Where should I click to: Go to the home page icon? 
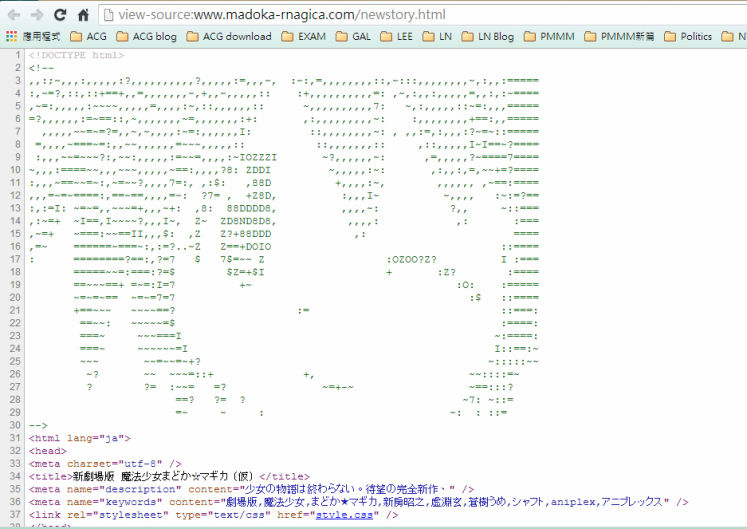[x=83, y=15]
